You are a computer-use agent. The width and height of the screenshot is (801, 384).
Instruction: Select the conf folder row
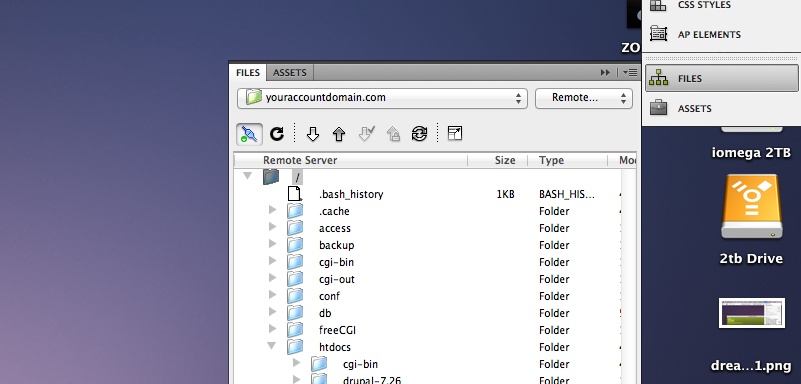point(427,296)
